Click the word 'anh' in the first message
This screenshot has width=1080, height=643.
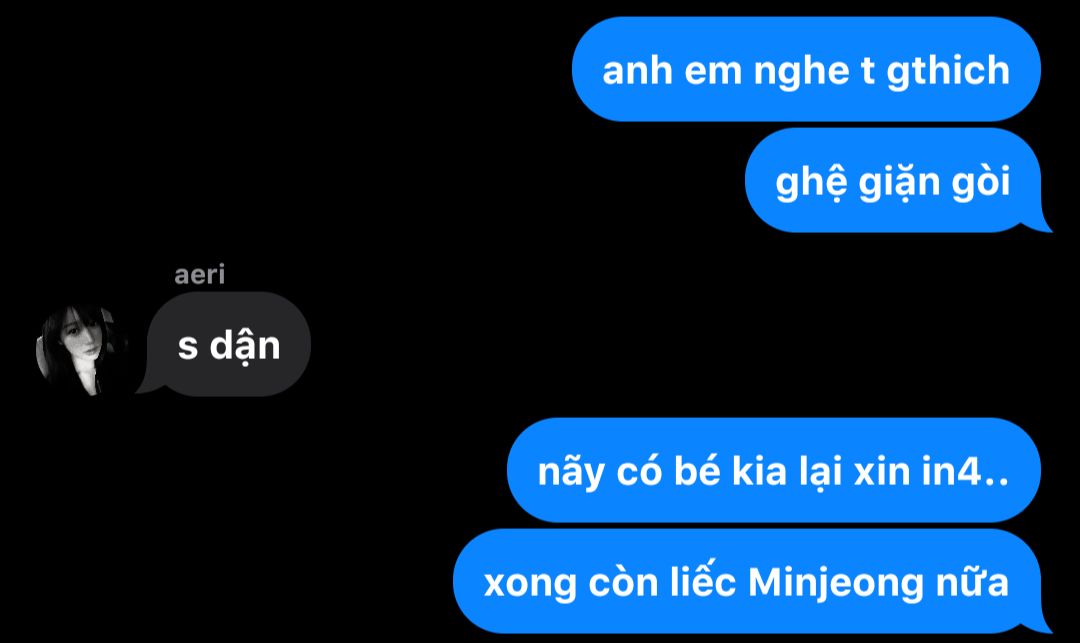[x=637, y=71]
